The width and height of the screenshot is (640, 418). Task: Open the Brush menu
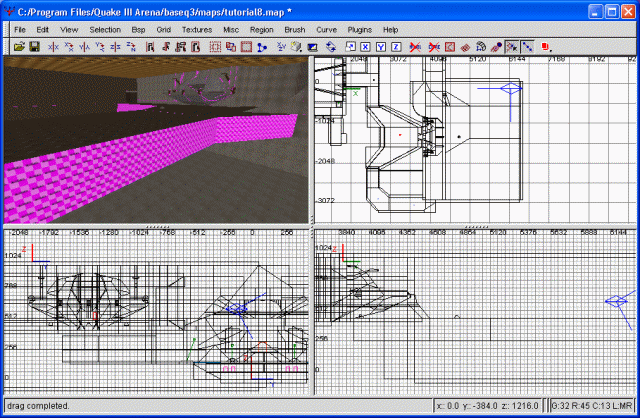click(x=295, y=30)
